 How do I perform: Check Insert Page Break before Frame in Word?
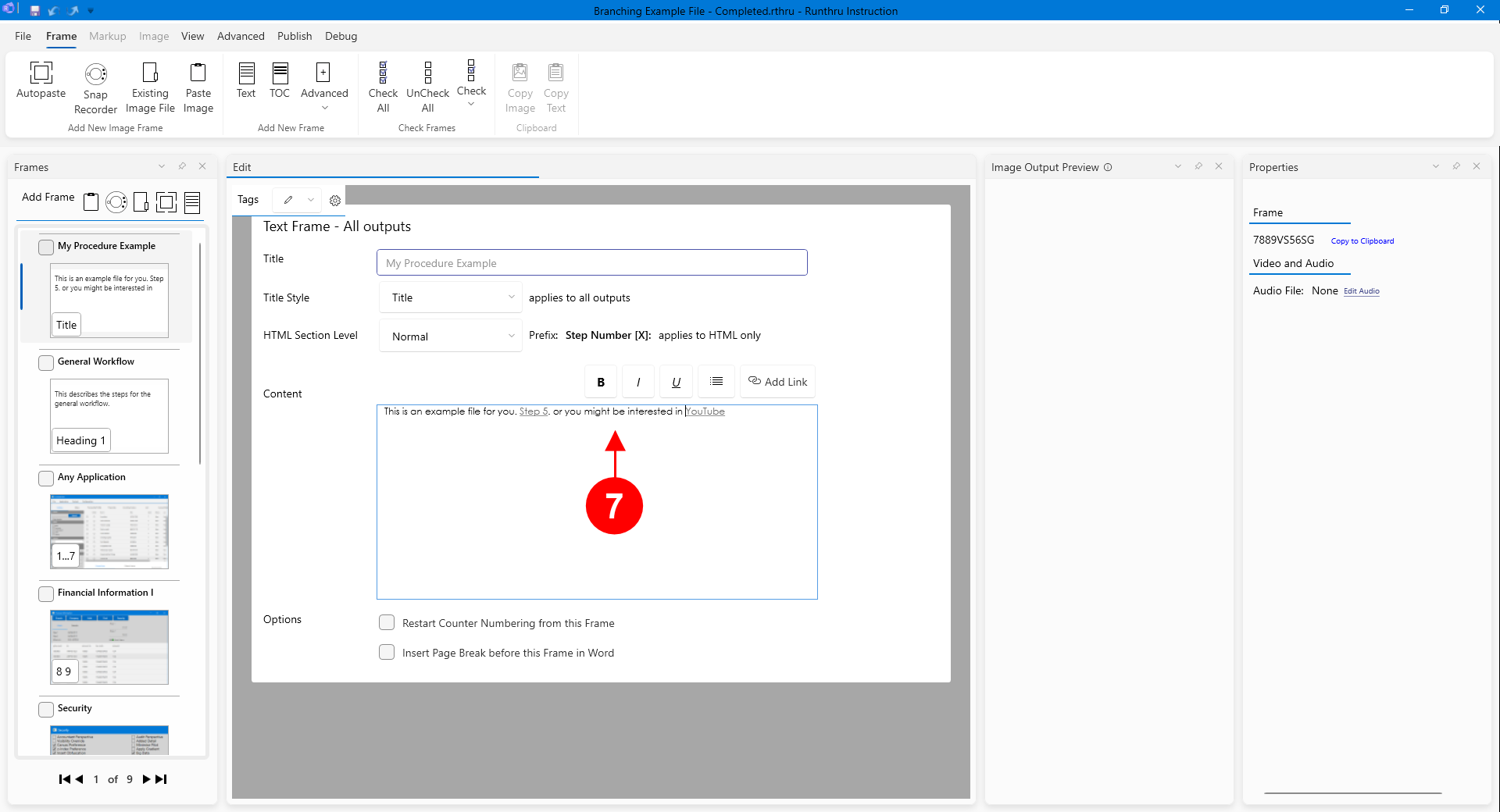click(x=387, y=653)
